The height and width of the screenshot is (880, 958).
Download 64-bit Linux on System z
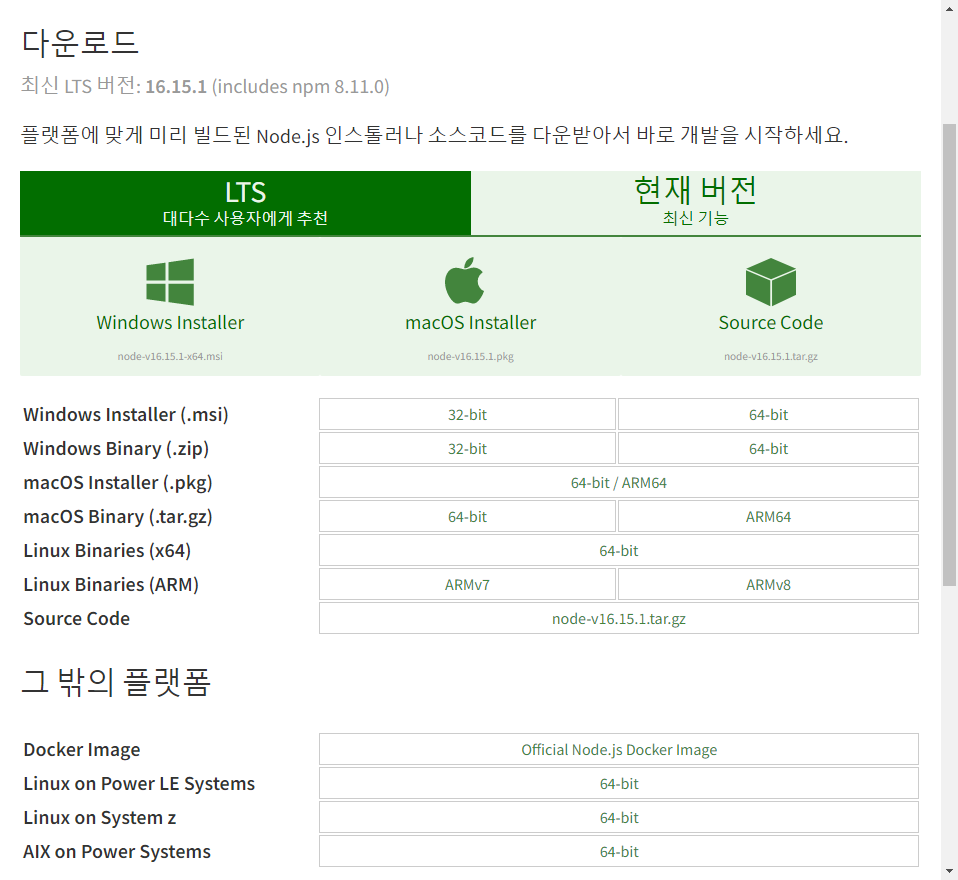(x=619, y=818)
